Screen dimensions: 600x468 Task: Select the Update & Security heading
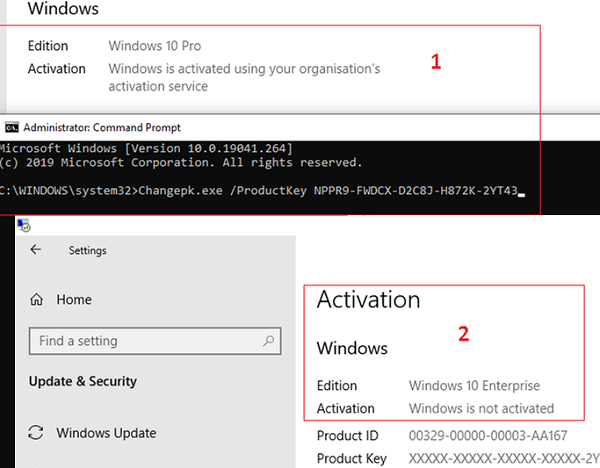83,381
